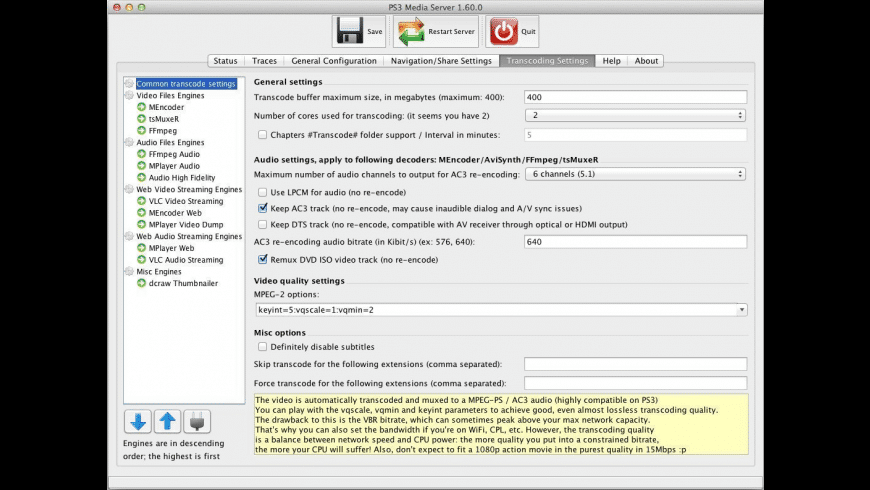This screenshot has height=490, width=870.
Task: Click green icon beside Audio High Fidelity
Action: (x=141, y=178)
